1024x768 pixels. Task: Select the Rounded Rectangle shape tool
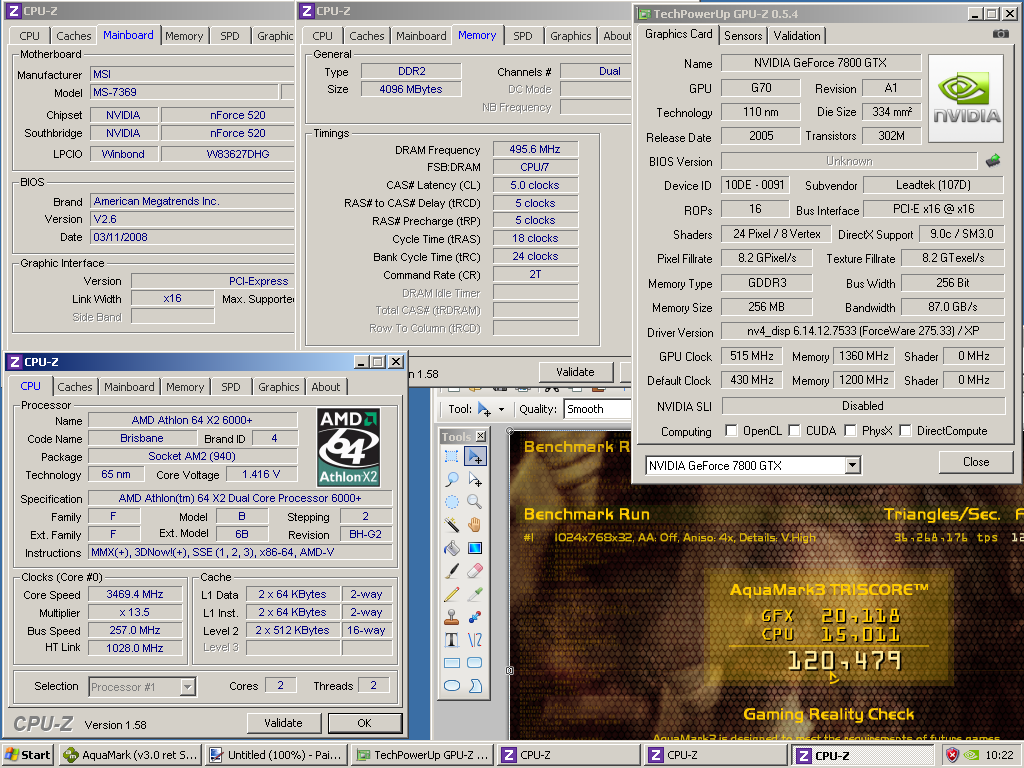tap(475, 663)
